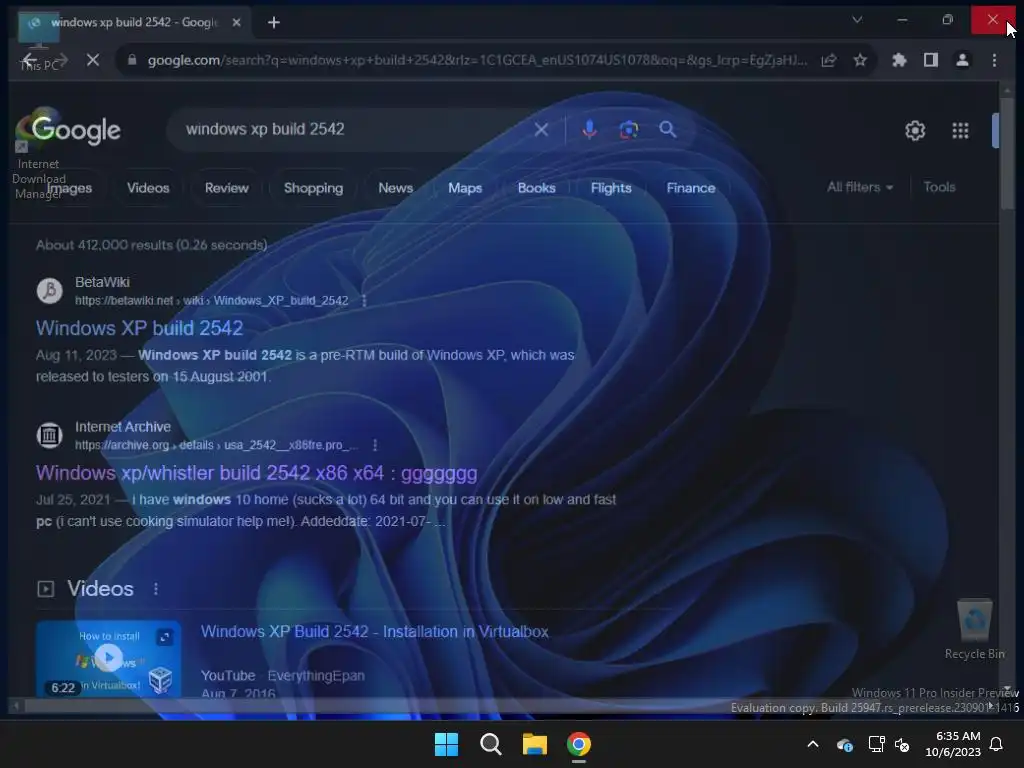Click the BetaWiki site favicon
Viewport: 1024px width, 768px height.
tap(49, 291)
